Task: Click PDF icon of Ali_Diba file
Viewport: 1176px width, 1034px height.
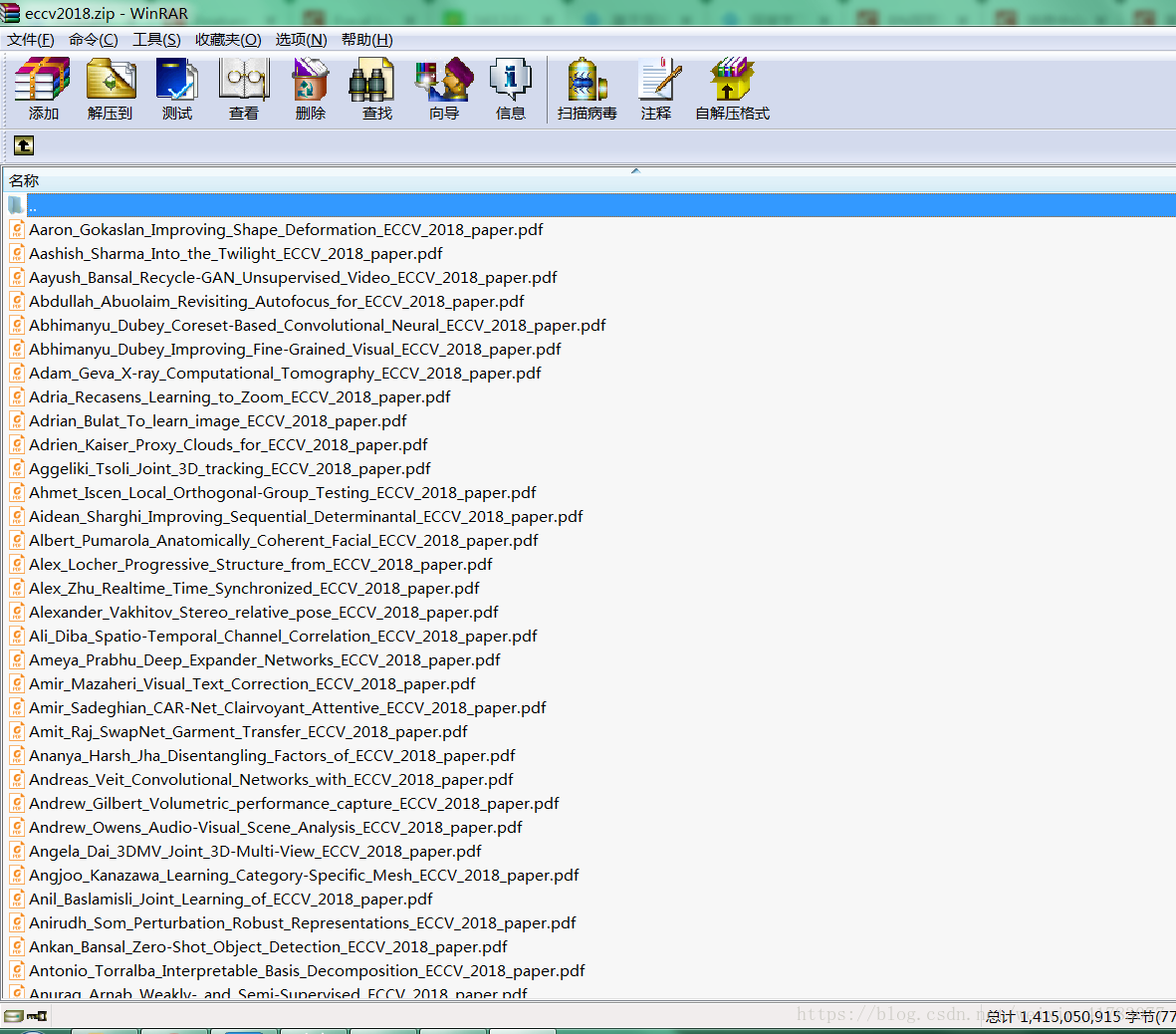Action: (17, 637)
